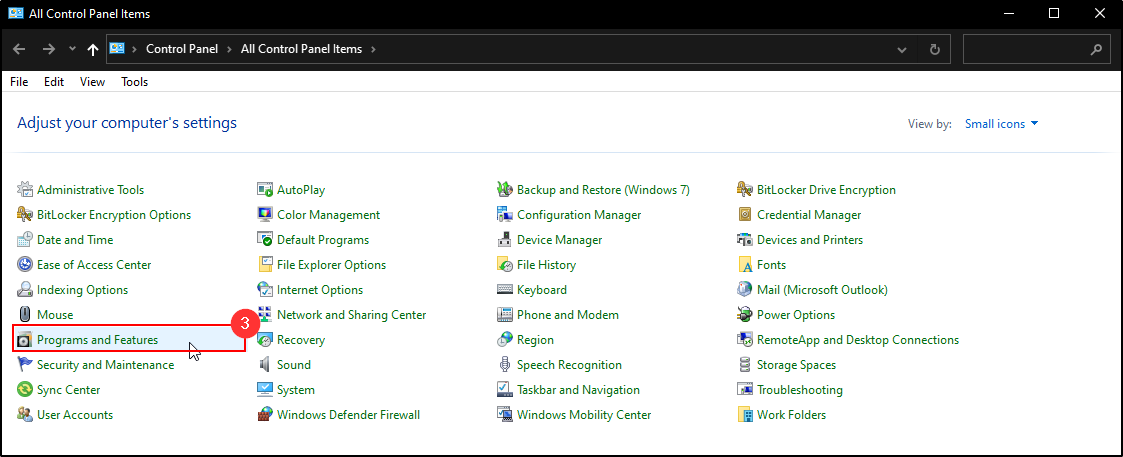The width and height of the screenshot is (1123, 457).
Task: Click the BitLocker Encryption Options icon
Action: [x=25, y=215]
